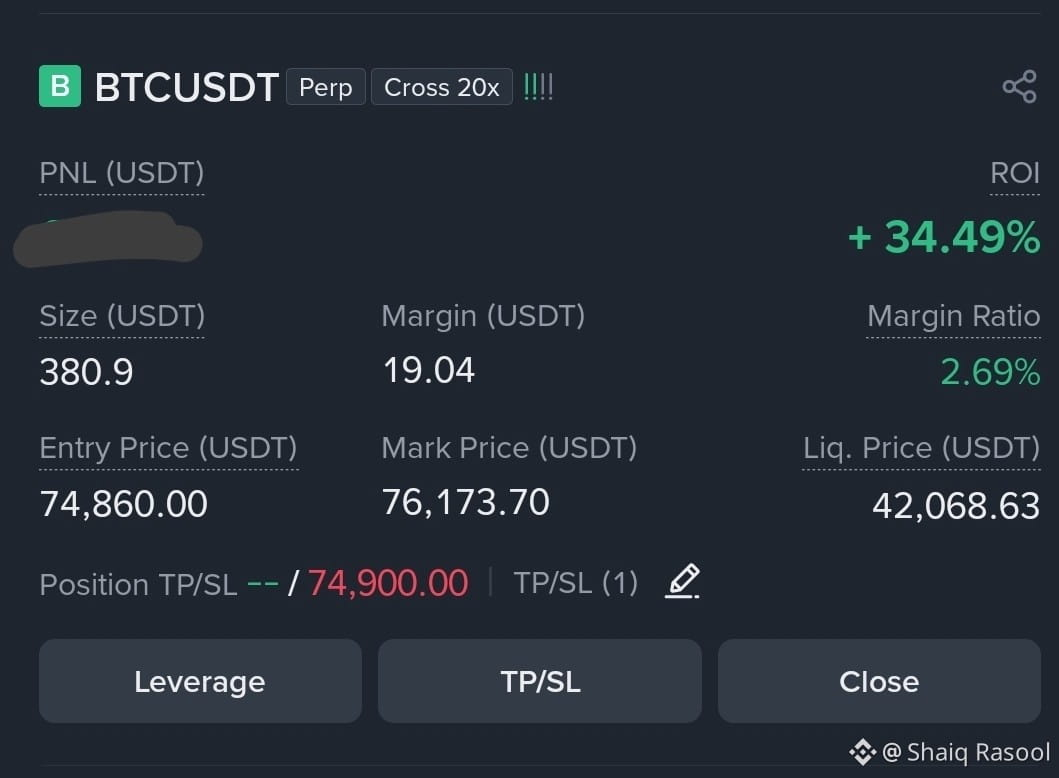
Task: Click the ADL indicator bars
Action: tap(538, 87)
